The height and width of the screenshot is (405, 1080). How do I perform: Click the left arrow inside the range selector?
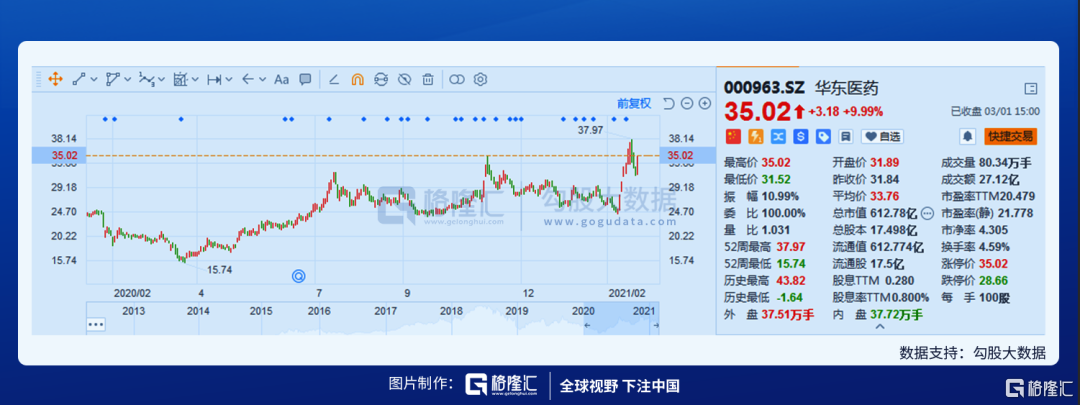[588, 324]
